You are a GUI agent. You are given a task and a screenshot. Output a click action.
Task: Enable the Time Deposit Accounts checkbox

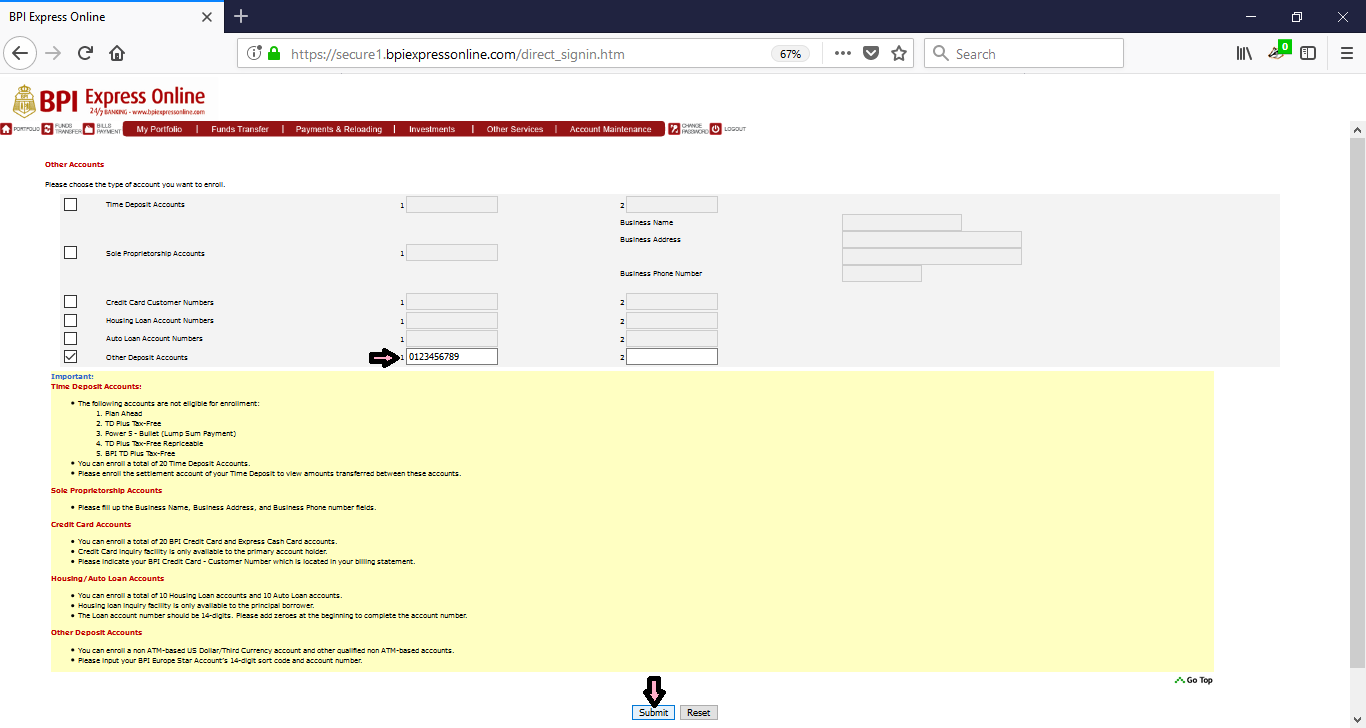(70, 204)
